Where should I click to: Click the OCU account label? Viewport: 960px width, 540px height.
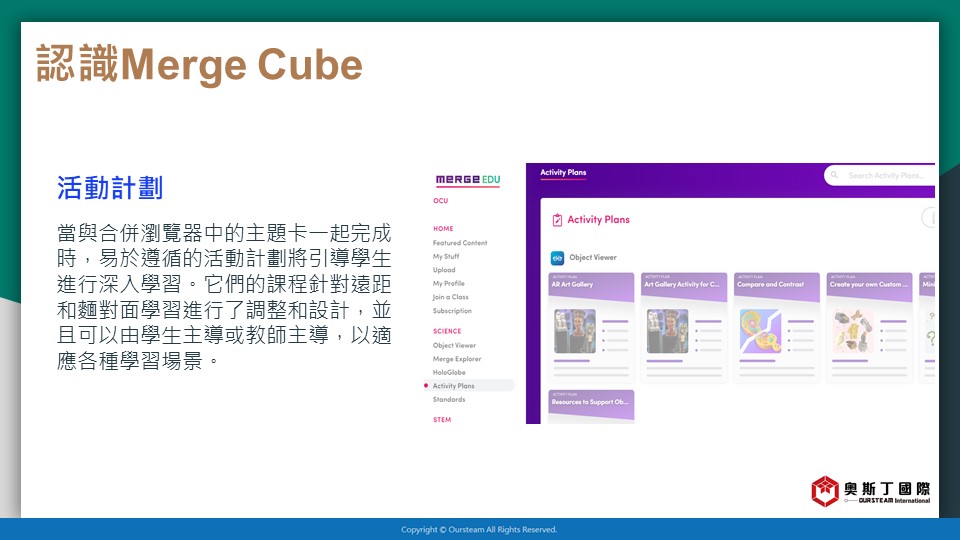pyautogui.click(x=441, y=201)
